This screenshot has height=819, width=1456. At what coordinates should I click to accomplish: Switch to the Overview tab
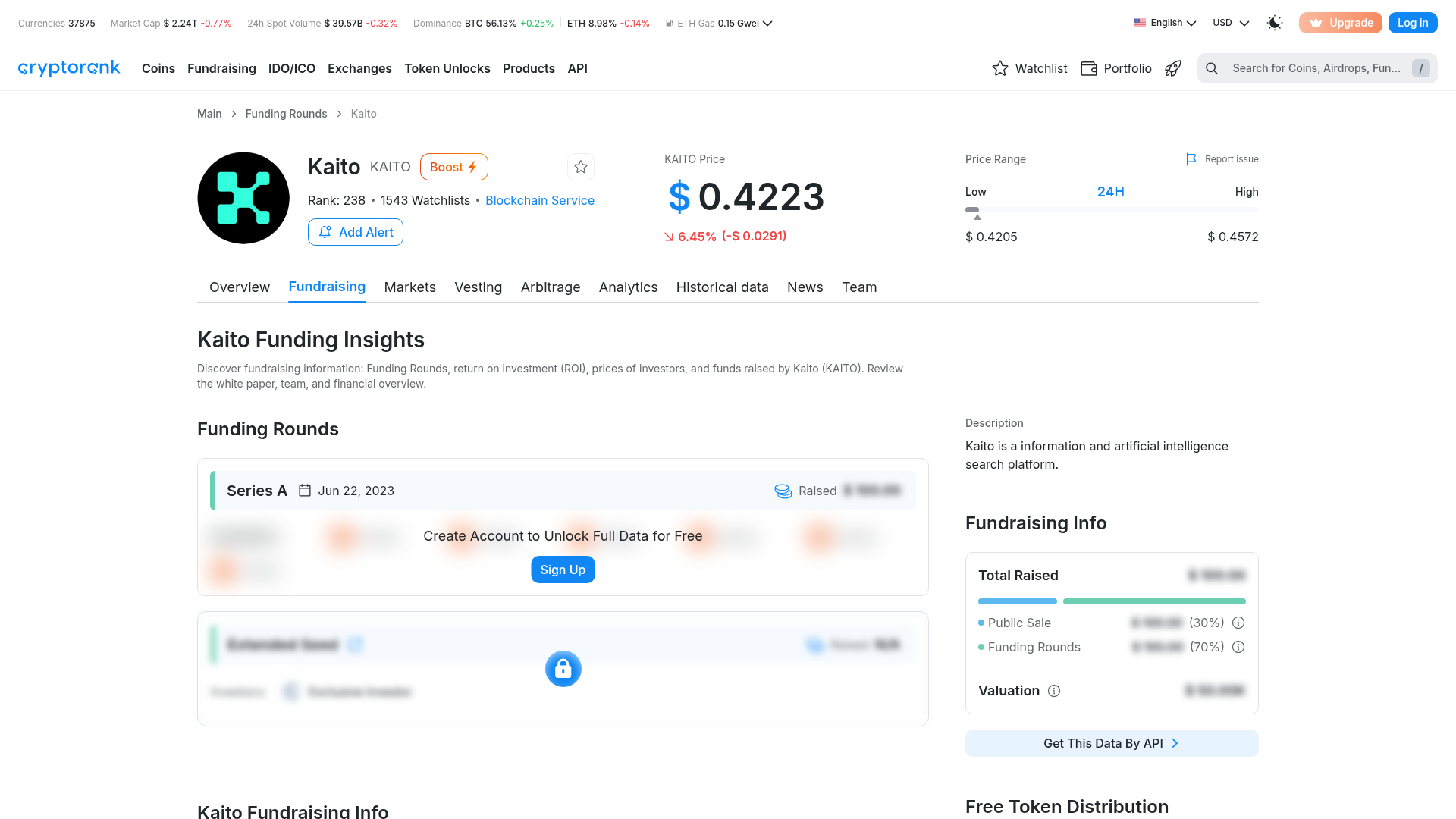[240, 287]
